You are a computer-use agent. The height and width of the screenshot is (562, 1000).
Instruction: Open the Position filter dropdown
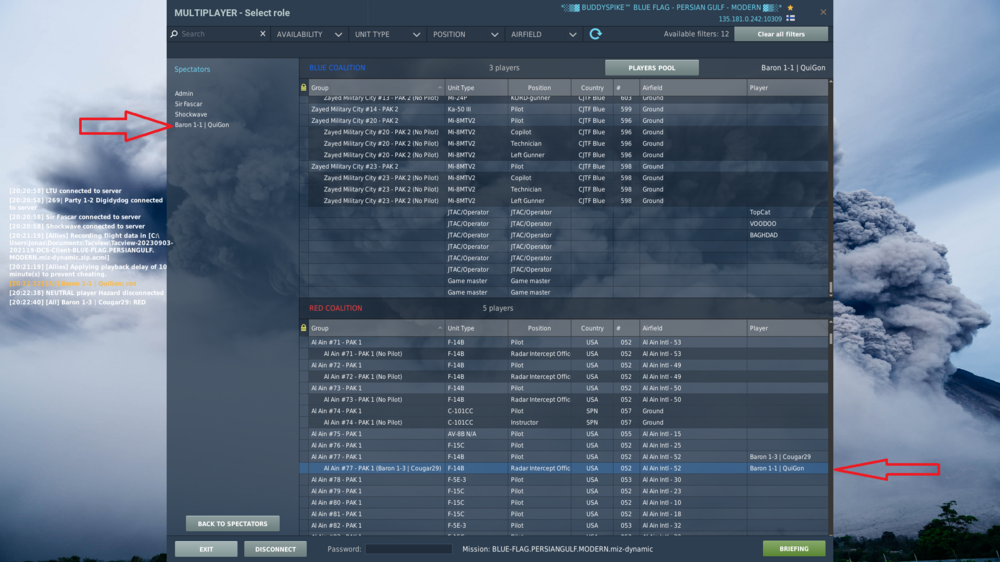[x=465, y=34]
